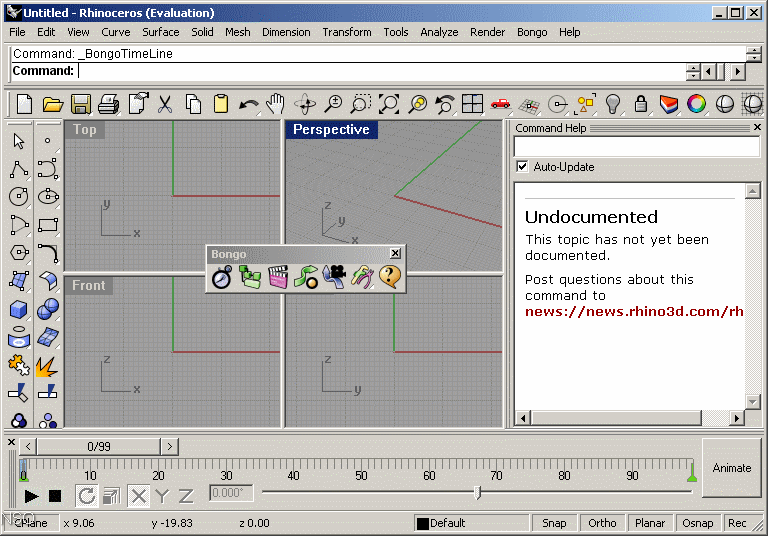Close the Command Help panel
The width and height of the screenshot is (768, 536).
[x=757, y=127]
